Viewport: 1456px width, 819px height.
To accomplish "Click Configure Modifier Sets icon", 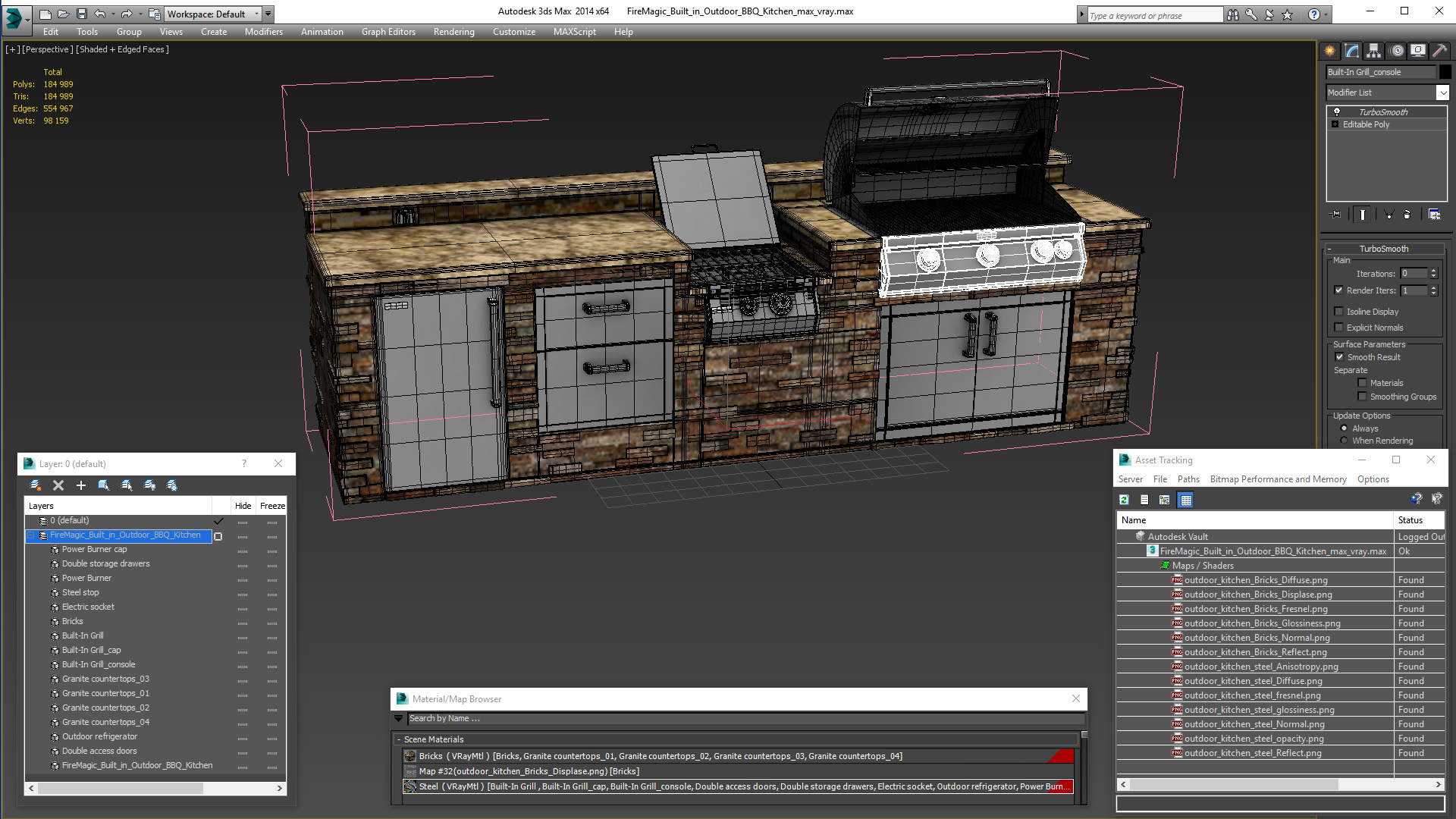I will tap(1434, 215).
